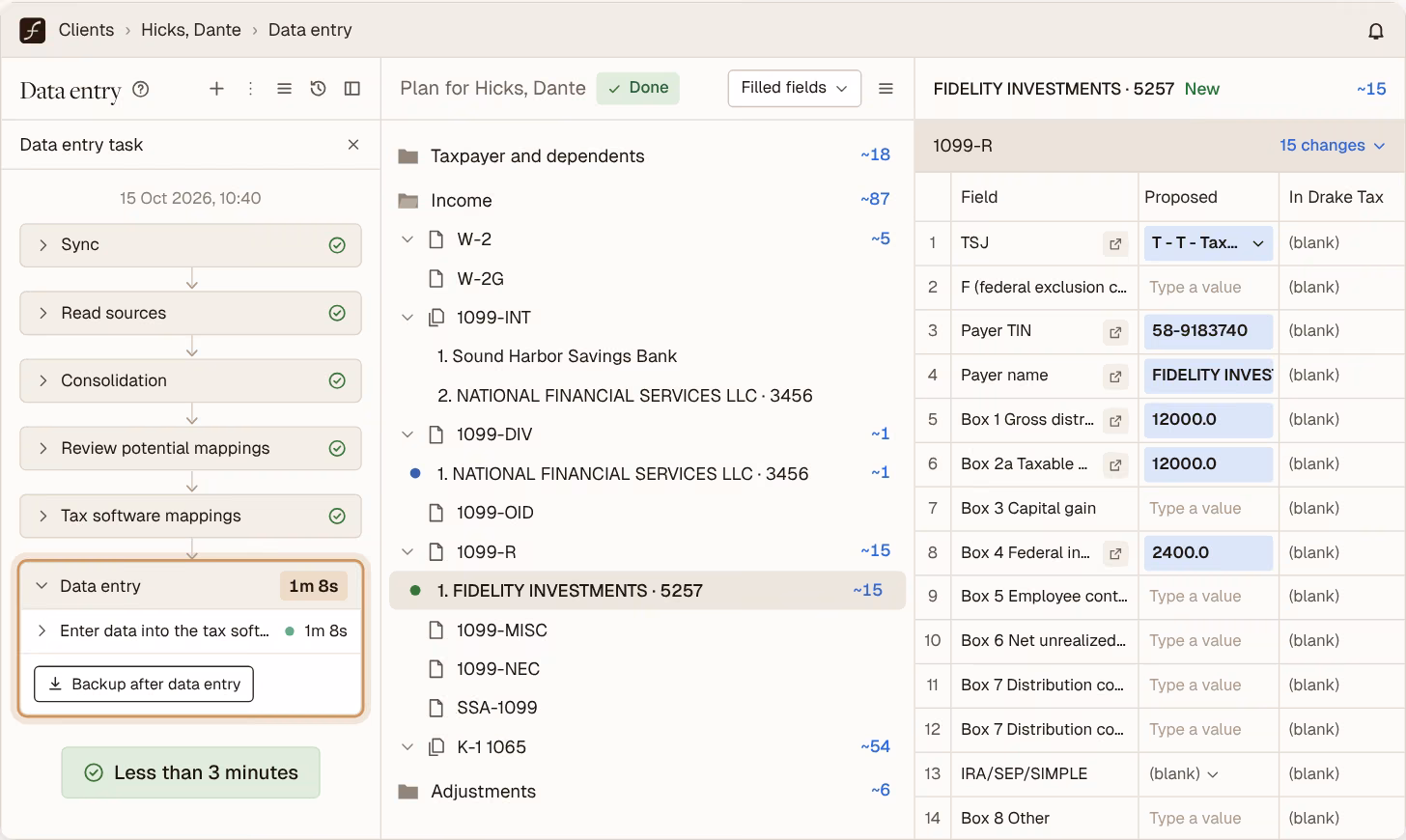Click the Box 3 Capital gain input
The height and width of the screenshot is (840, 1406).
1208,509
